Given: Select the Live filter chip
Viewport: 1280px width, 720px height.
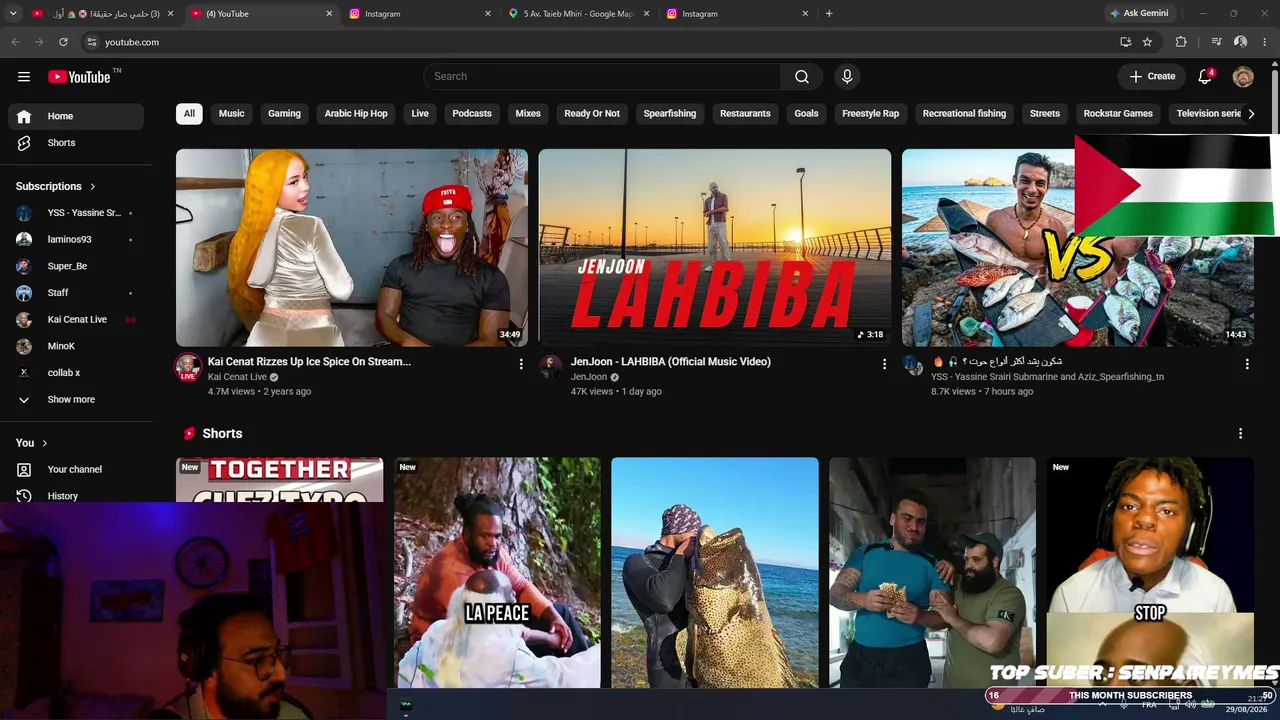Looking at the screenshot, I should pos(420,114).
